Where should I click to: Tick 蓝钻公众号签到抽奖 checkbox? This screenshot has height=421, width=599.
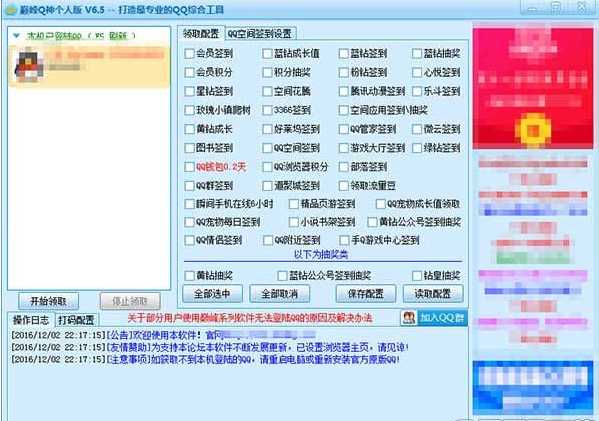tap(282, 275)
